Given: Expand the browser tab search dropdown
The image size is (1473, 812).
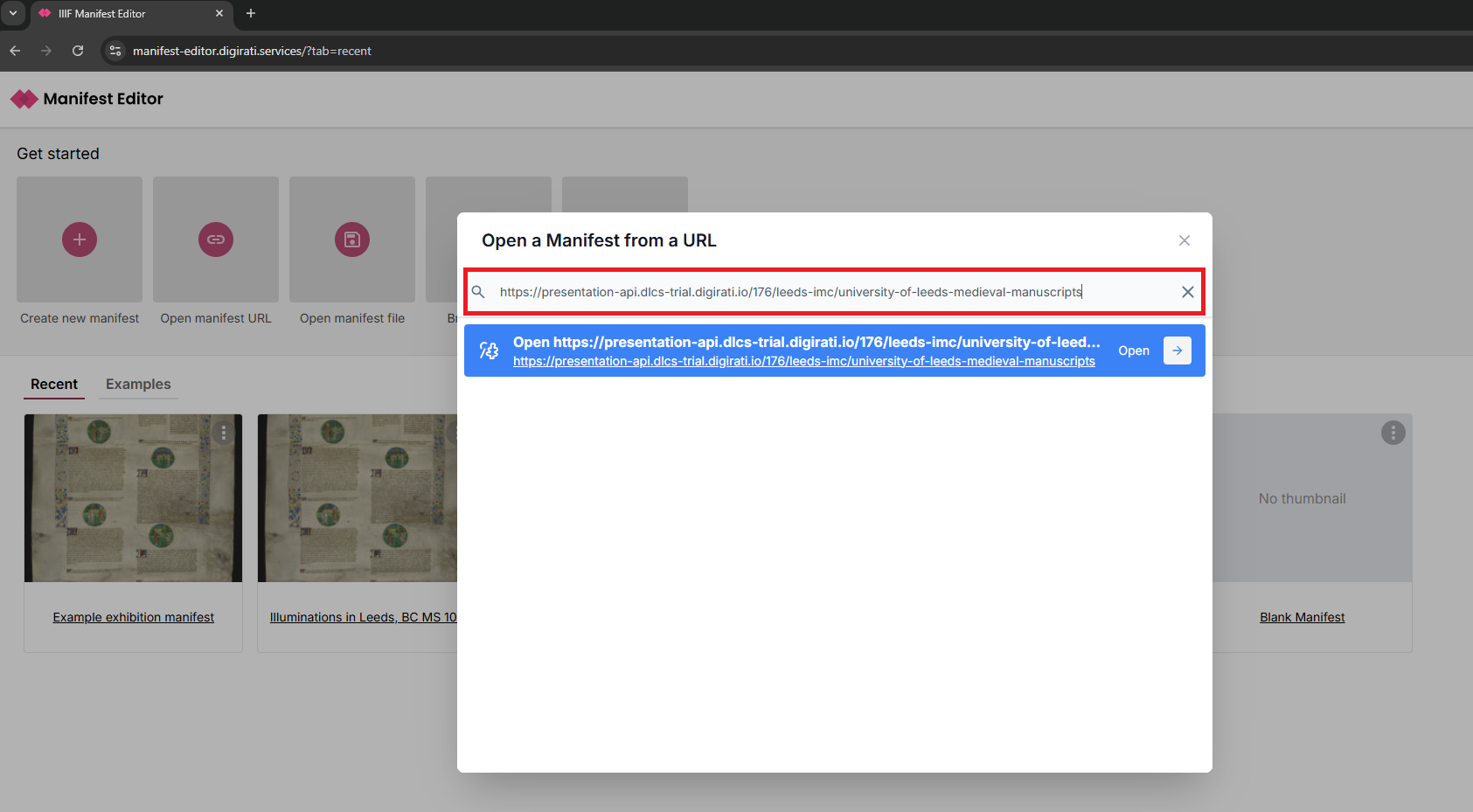Looking at the screenshot, I should [x=13, y=13].
